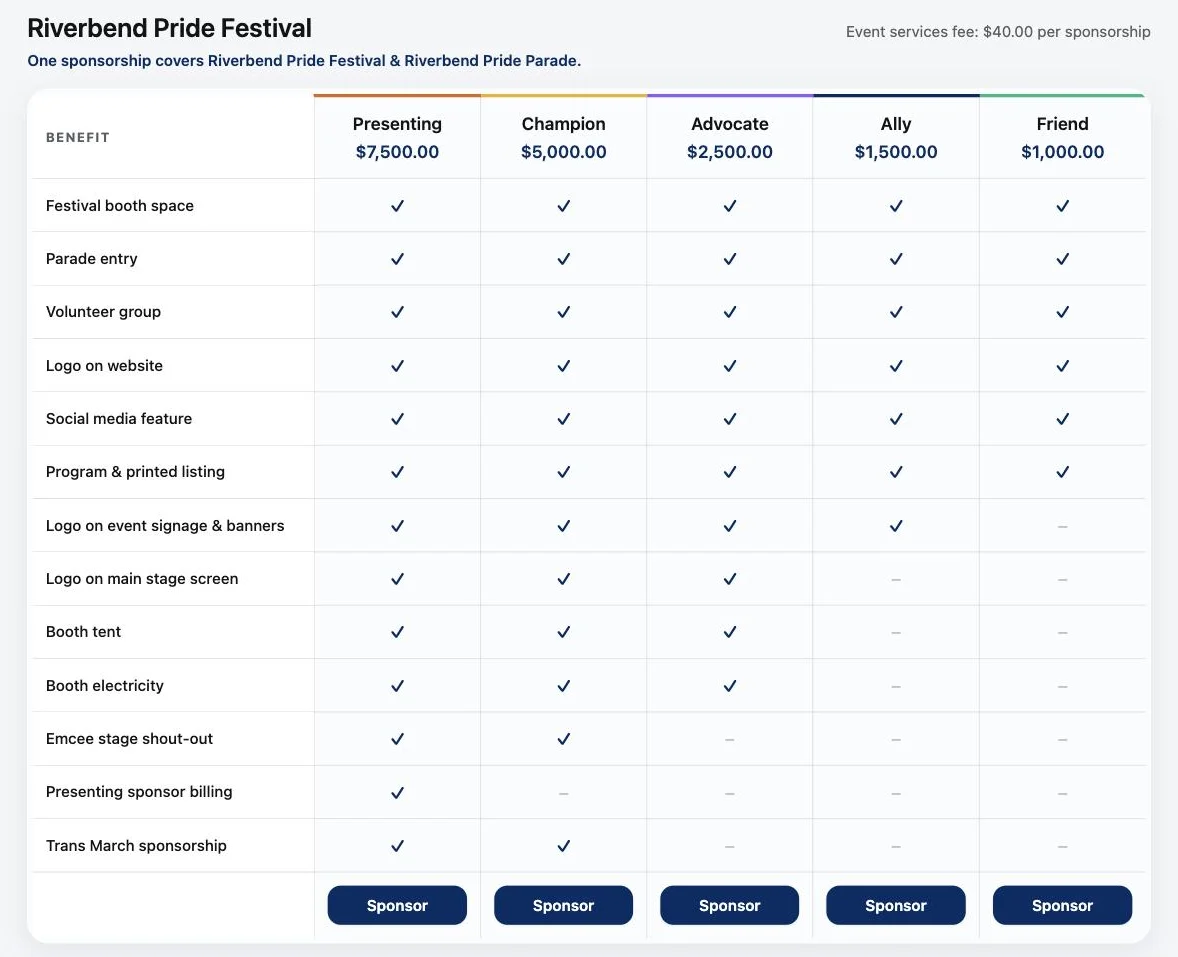Click Logo on event signage & banners label
The width and height of the screenshot is (1178, 957).
click(x=165, y=526)
